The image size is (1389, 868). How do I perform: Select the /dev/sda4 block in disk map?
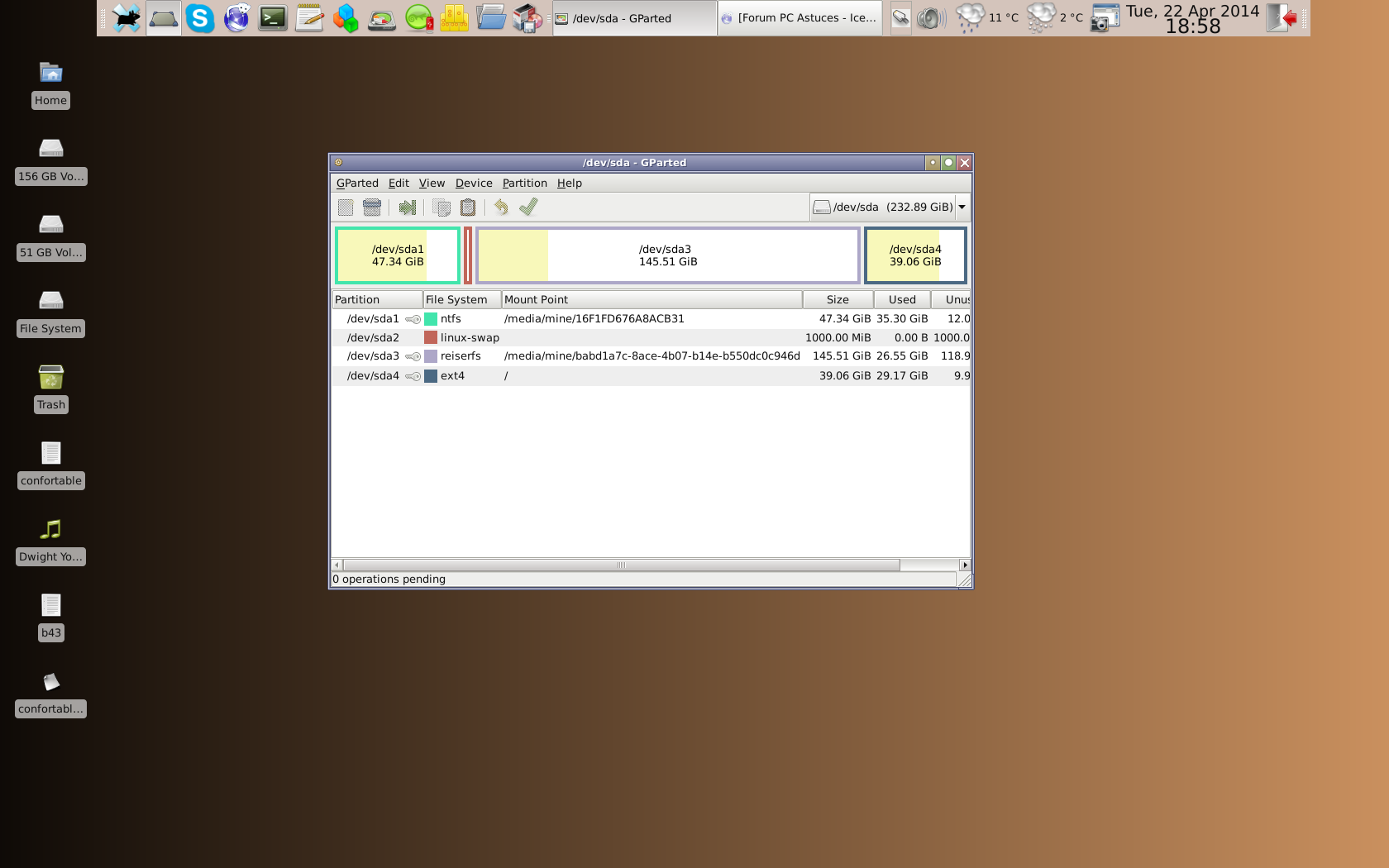click(x=915, y=255)
